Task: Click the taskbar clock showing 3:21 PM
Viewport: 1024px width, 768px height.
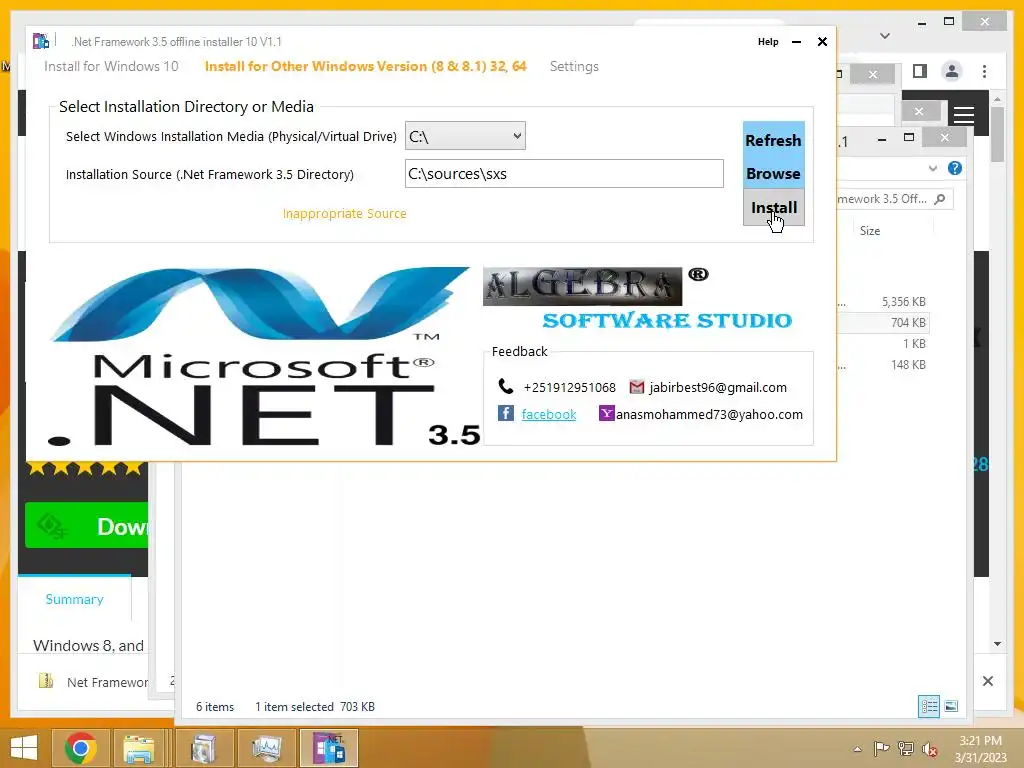Action: [x=980, y=748]
